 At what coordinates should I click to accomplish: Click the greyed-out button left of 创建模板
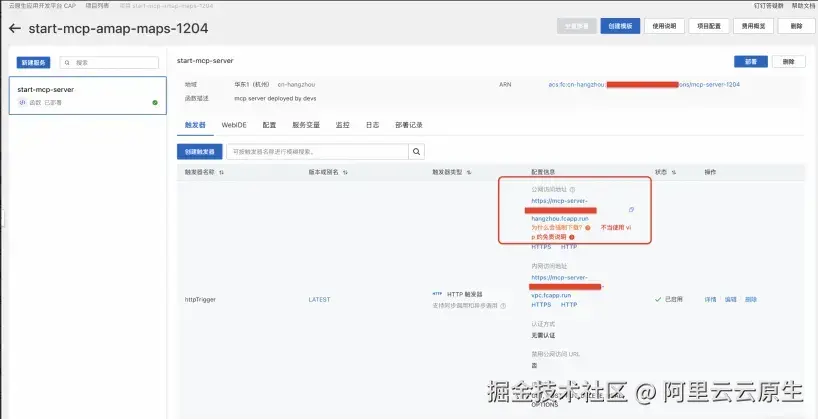click(x=576, y=26)
